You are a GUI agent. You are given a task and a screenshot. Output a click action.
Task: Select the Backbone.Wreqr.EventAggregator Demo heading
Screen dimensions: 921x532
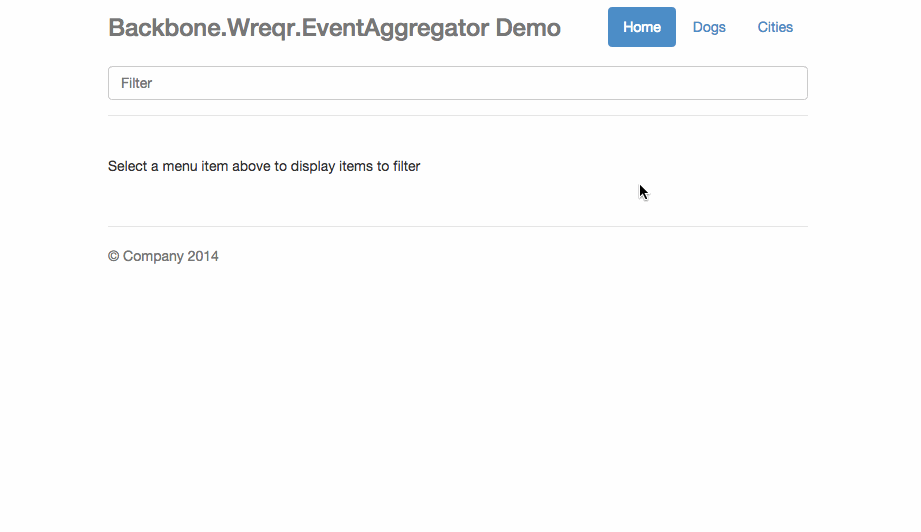pyautogui.click(x=334, y=28)
